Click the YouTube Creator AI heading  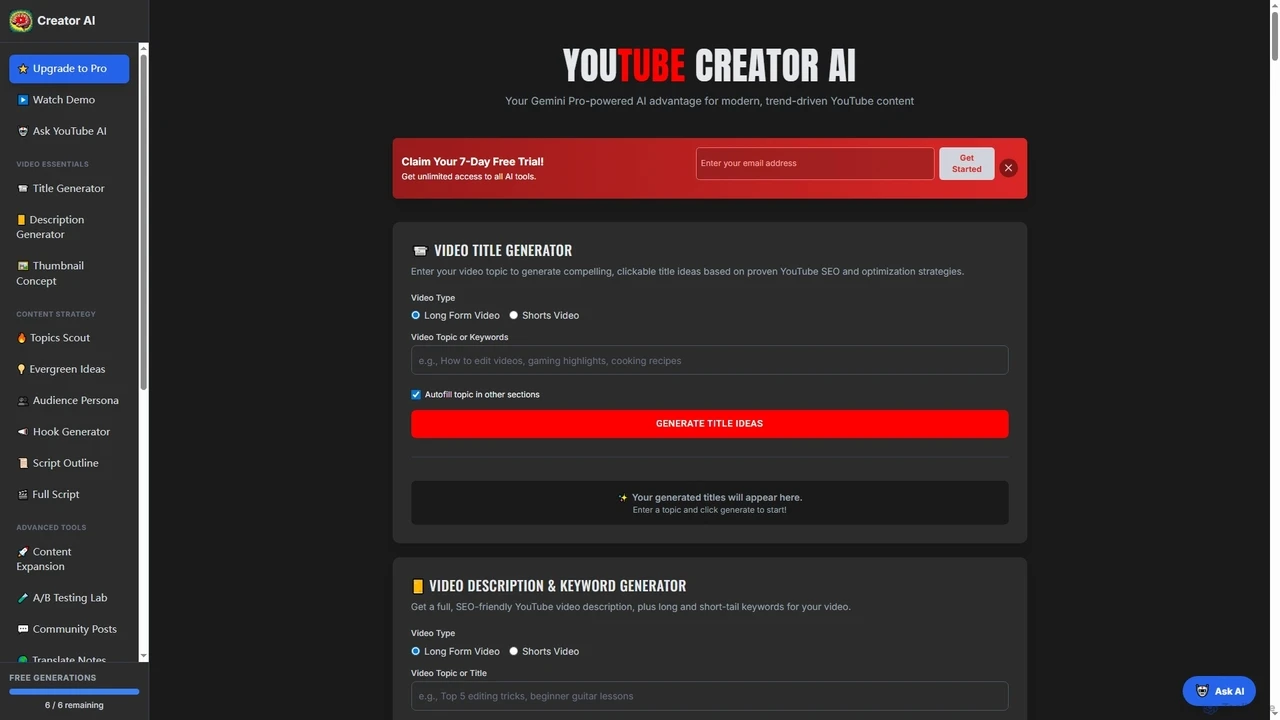point(709,65)
